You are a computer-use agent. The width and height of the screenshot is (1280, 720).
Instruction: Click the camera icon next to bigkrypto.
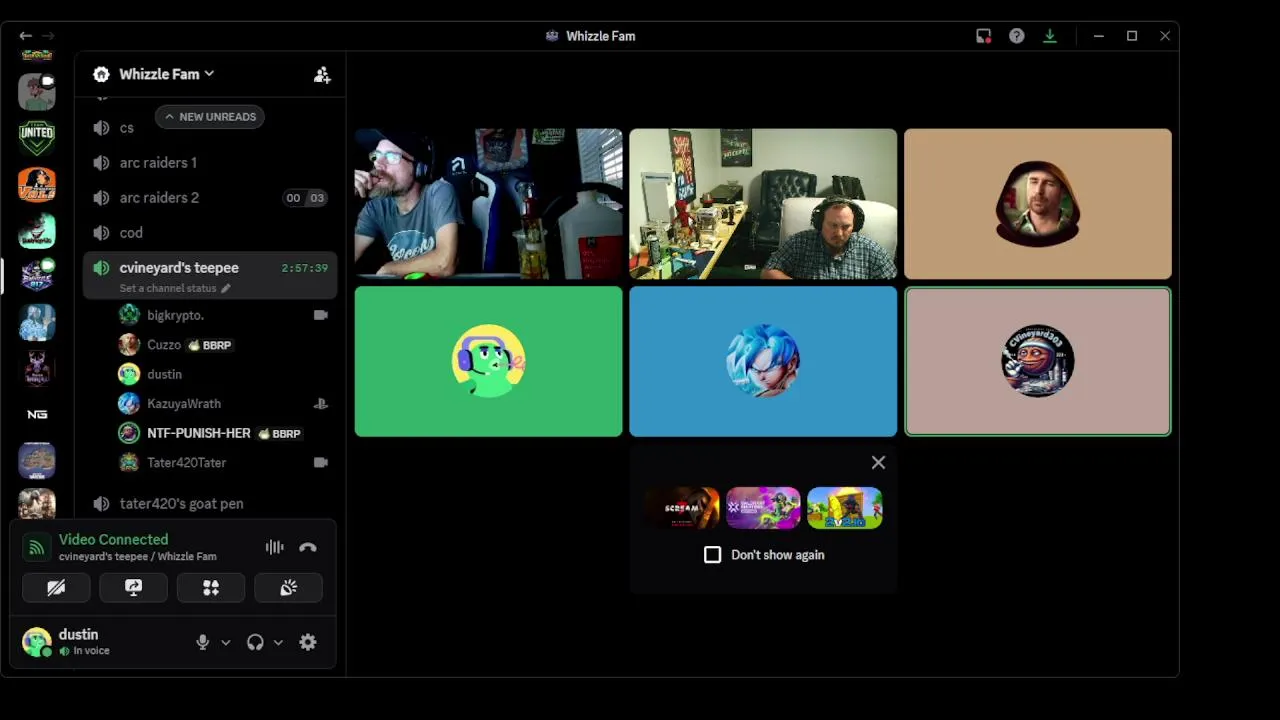point(320,315)
